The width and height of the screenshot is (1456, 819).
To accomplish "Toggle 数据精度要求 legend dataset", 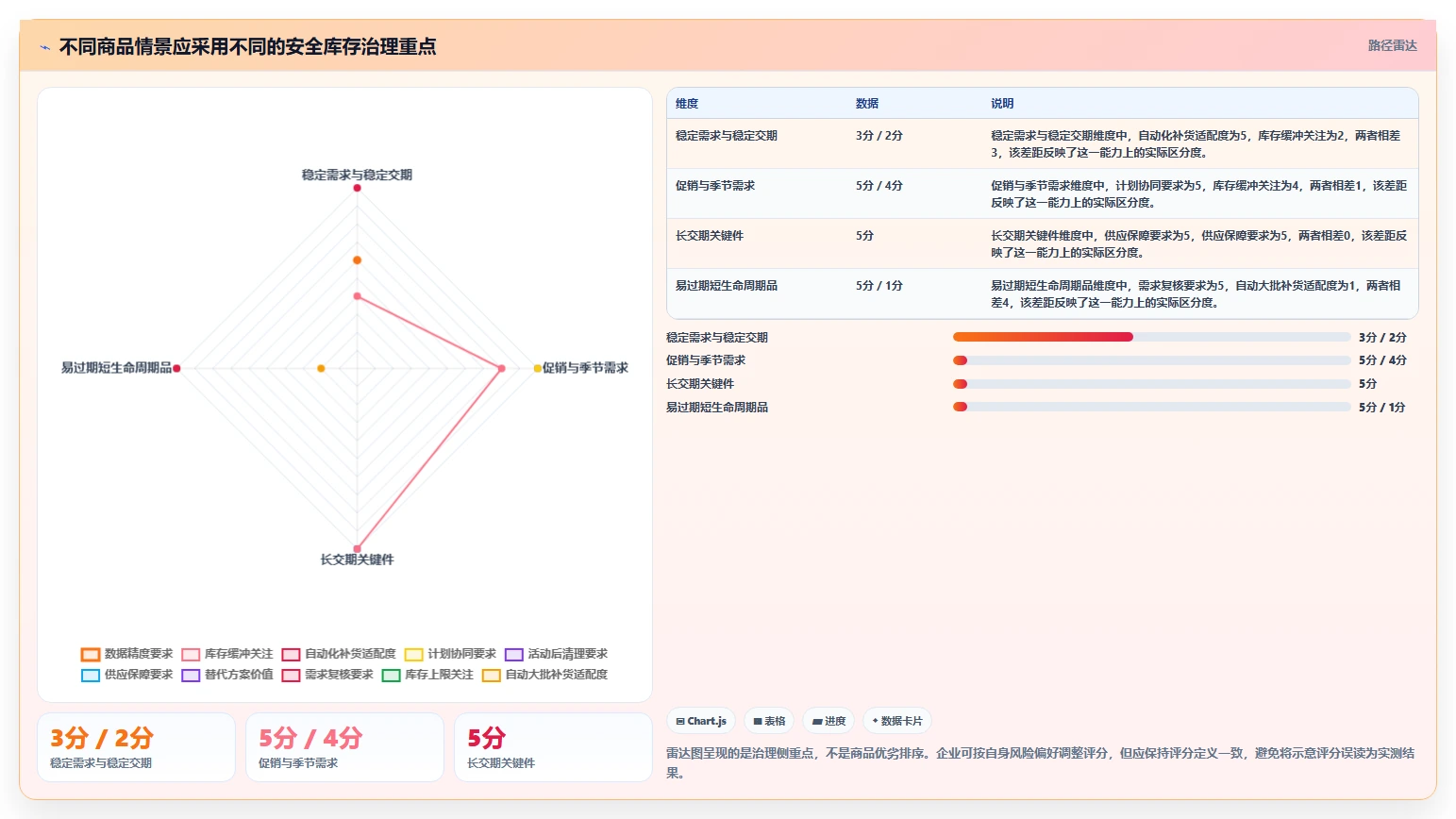I will [127, 654].
